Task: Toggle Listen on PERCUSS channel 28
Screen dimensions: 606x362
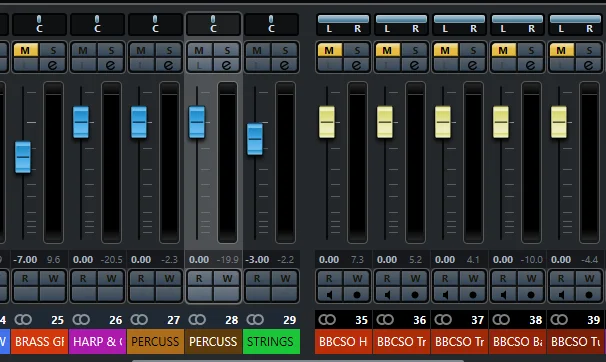Action: point(199,65)
